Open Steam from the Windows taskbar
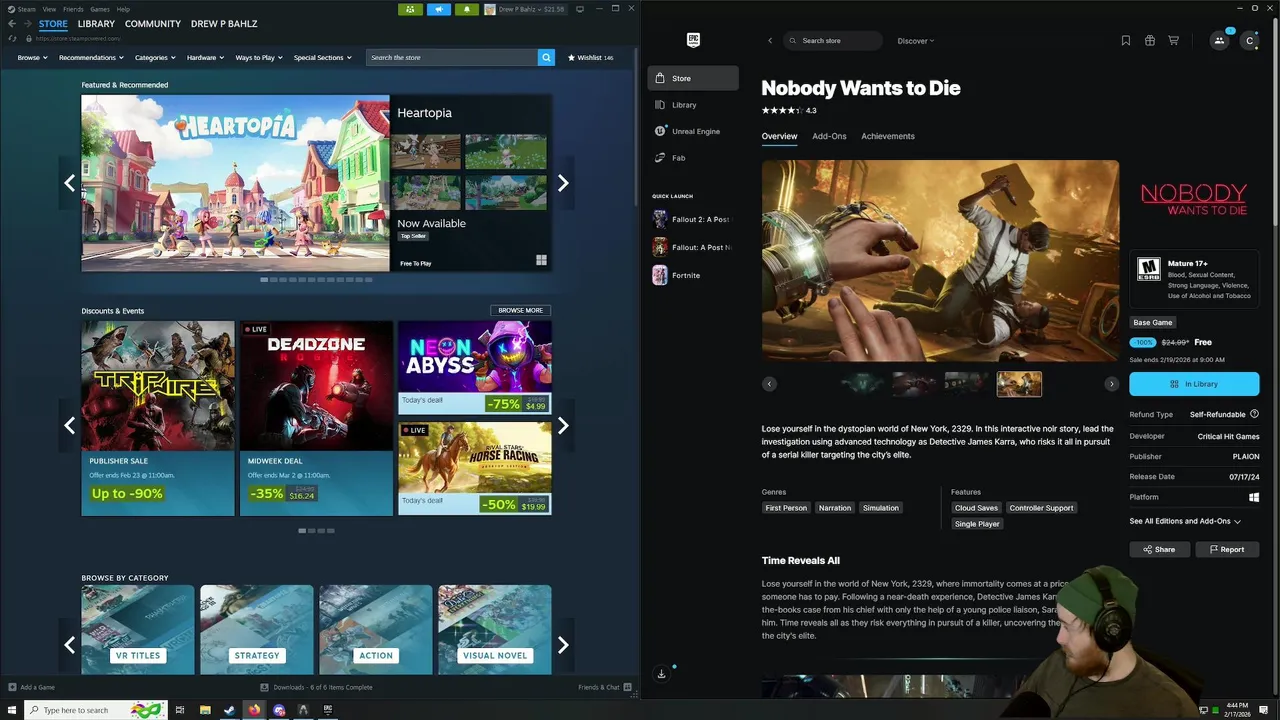Viewport: 1280px width, 720px height. pyautogui.click(x=229, y=710)
